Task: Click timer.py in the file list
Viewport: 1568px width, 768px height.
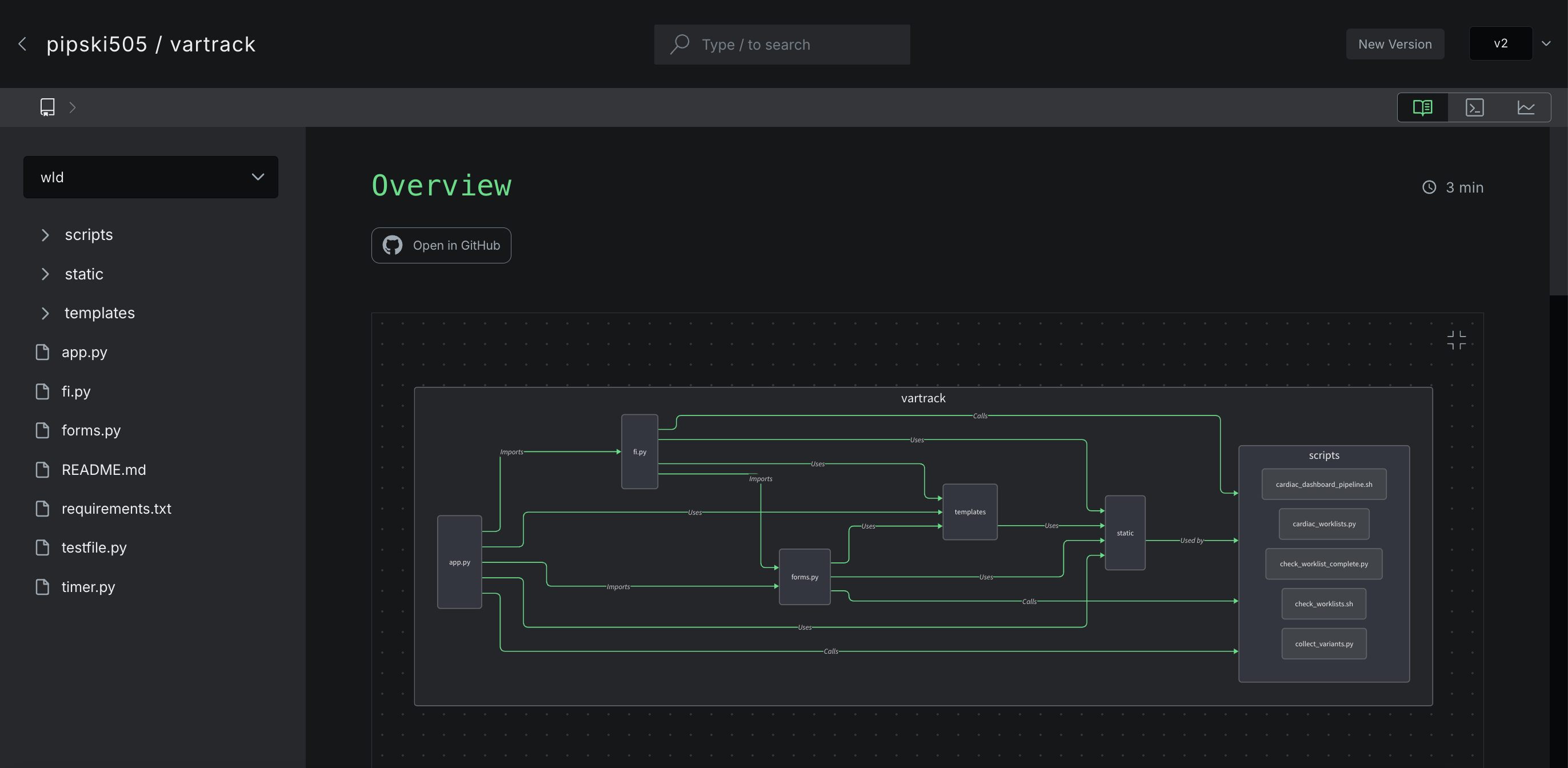Action: point(88,586)
